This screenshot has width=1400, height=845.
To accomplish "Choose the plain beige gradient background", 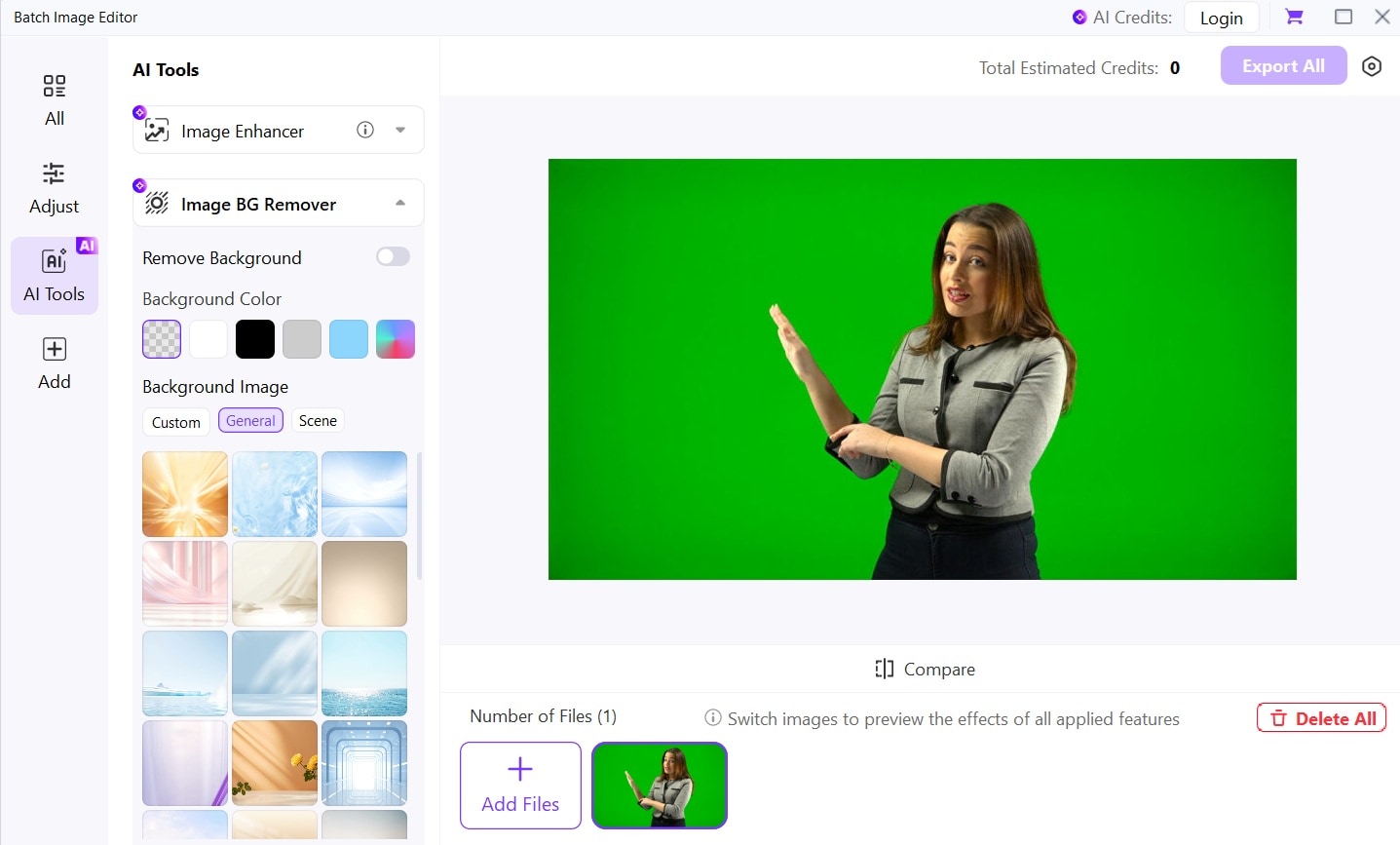I will click(x=364, y=584).
